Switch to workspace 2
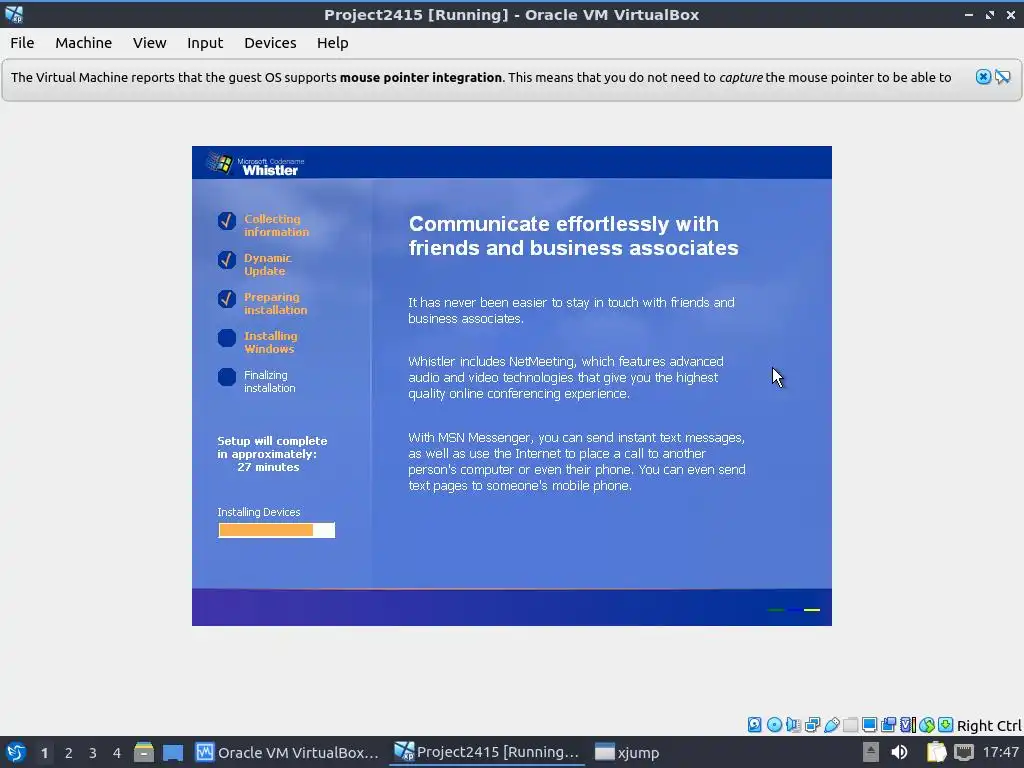Image resolution: width=1024 pixels, height=768 pixels. 69,753
